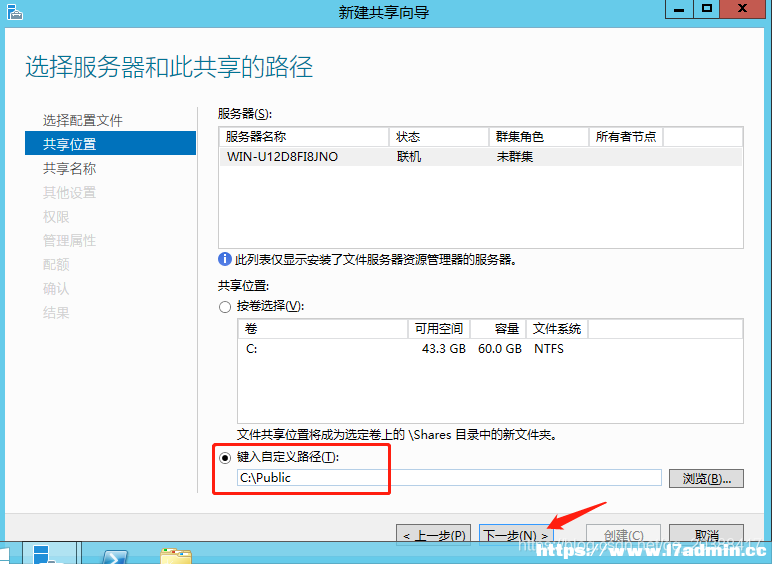
Task: Sort the server list by 服务器名称
Action: tap(304, 137)
